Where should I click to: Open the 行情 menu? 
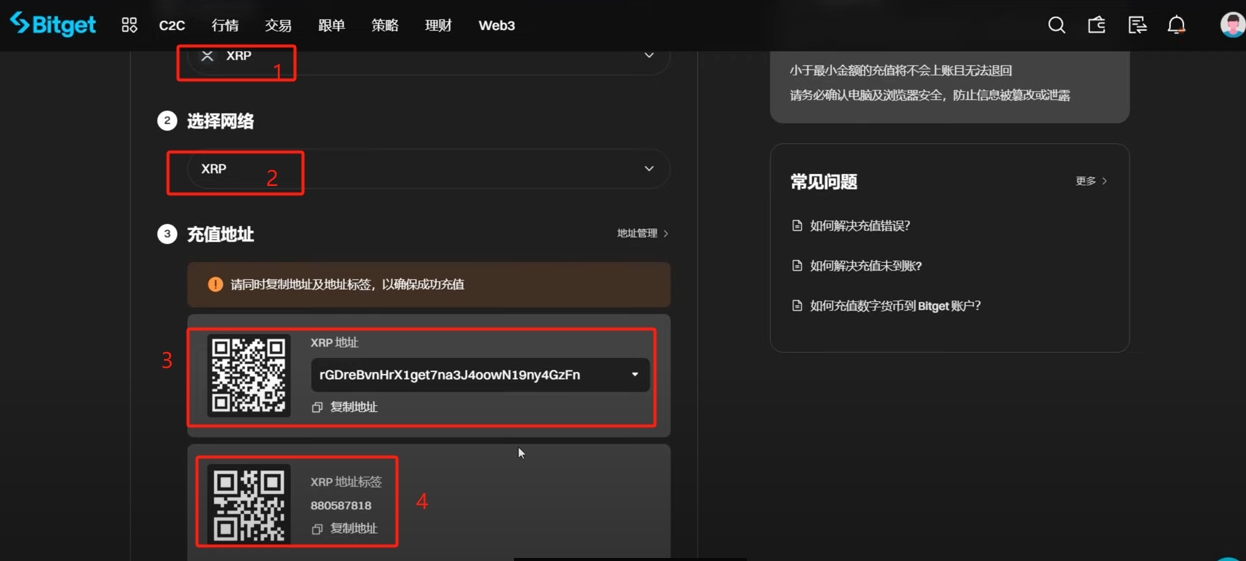point(225,25)
